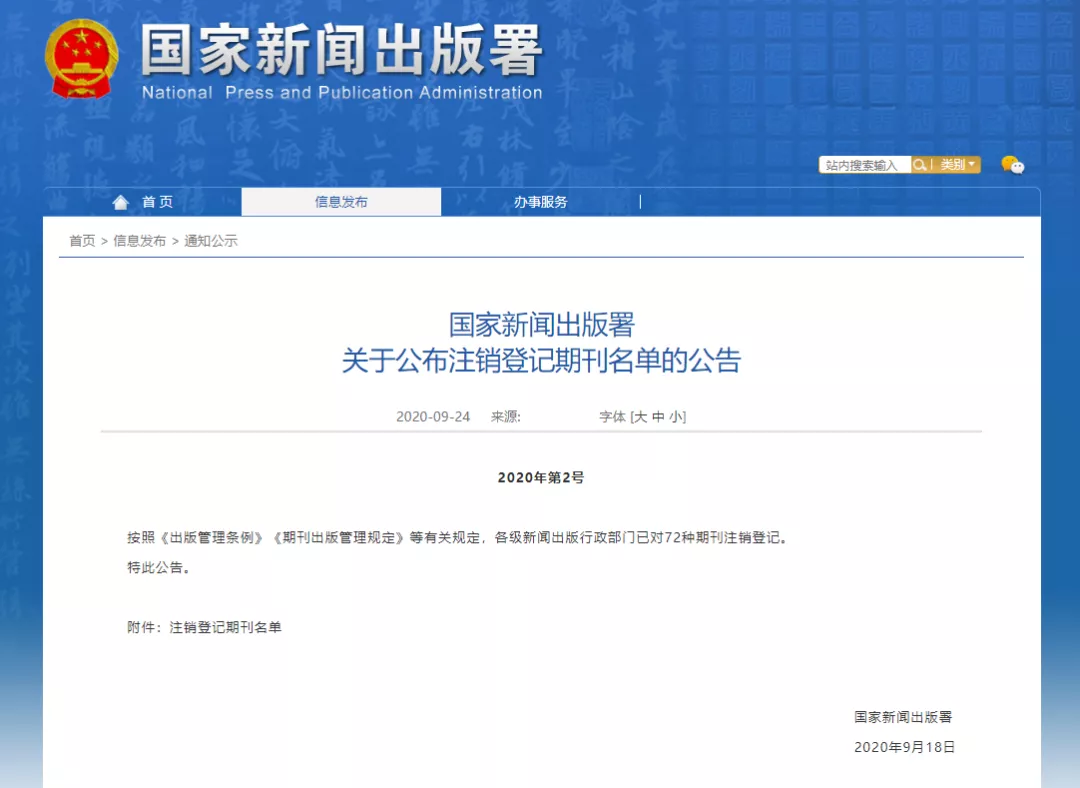Image resolution: width=1080 pixels, height=788 pixels.
Task: Click 信息发布 in the breadcrumb trail
Action: (139, 241)
